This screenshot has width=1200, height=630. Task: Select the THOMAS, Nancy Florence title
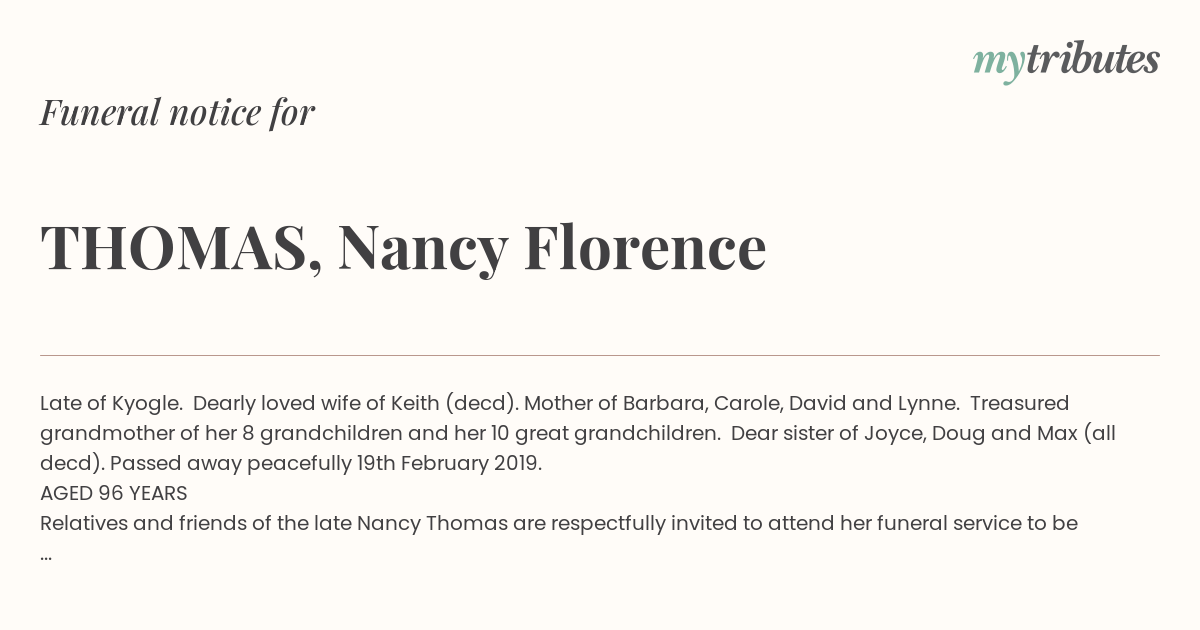(403, 248)
